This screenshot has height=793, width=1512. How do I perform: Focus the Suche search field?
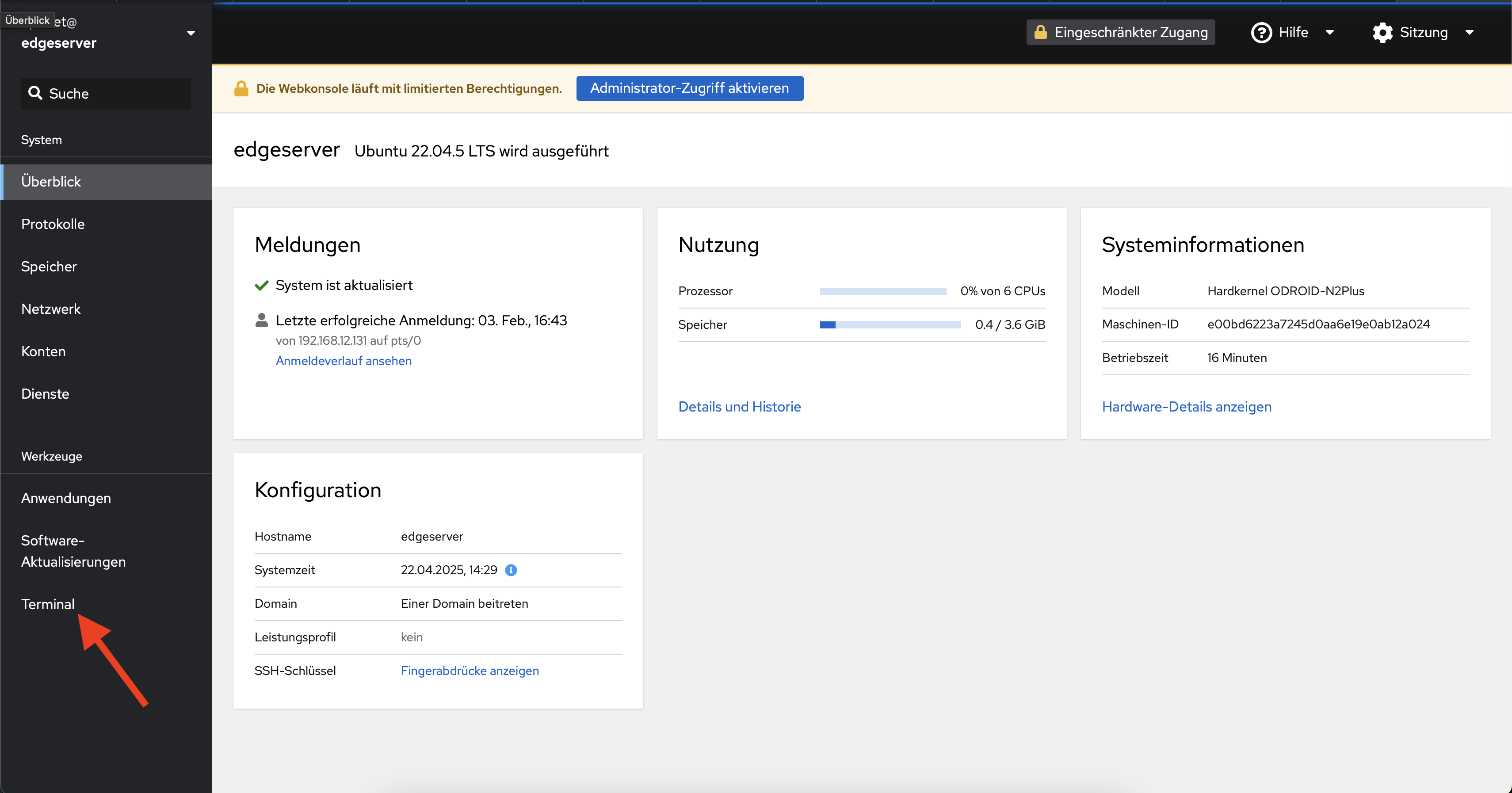[106, 93]
